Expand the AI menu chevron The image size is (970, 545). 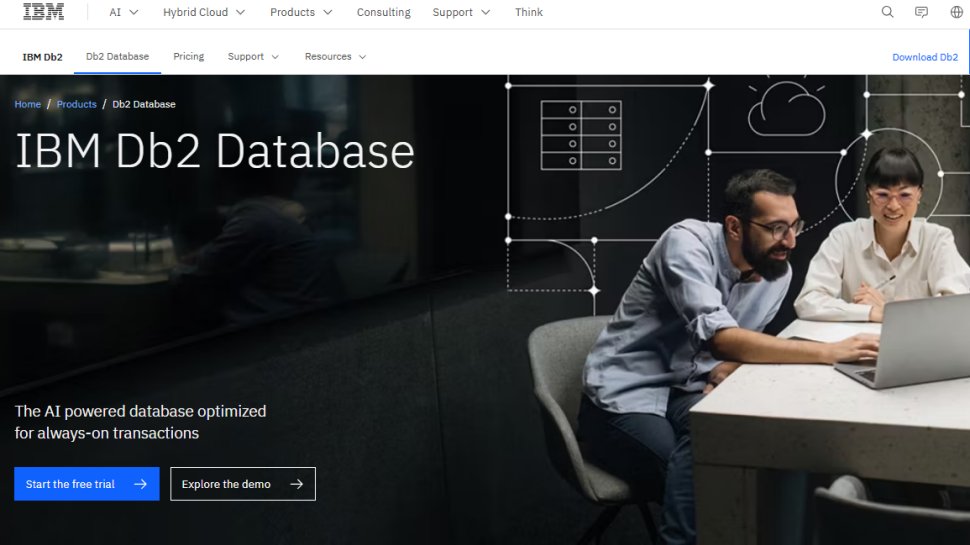click(134, 12)
